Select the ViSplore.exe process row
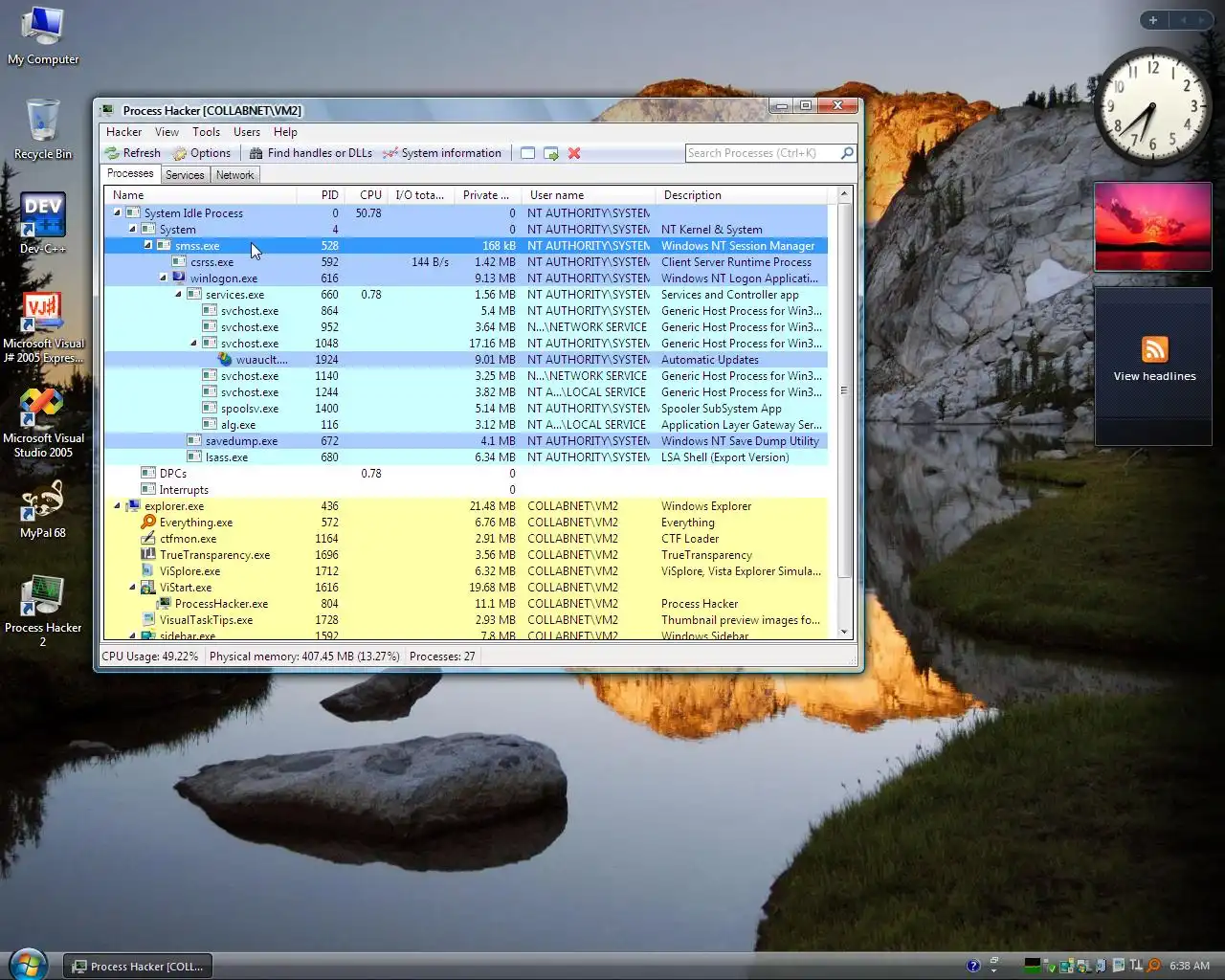1225x980 pixels. pyautogui.click(x=466, y=571)
